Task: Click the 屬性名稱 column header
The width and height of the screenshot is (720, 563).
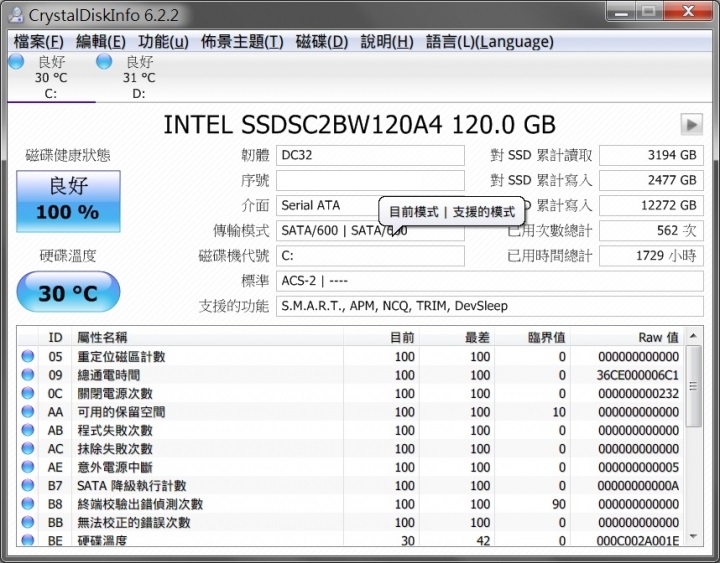Action: pyautogui.click(x=208, y=338)
